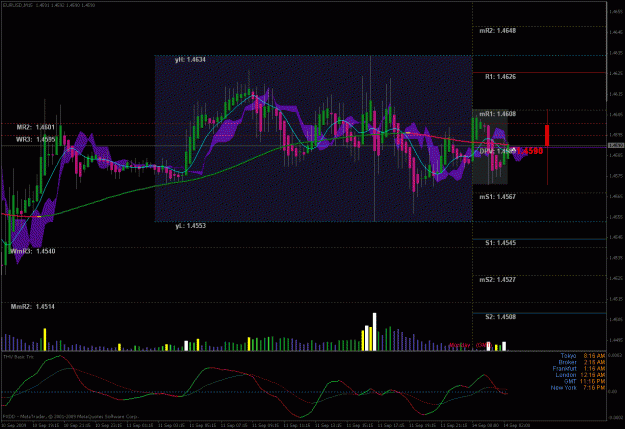Click the red 'Monday (GMT)' label
The height and width of the screenshot is (429, 625).
470,345
